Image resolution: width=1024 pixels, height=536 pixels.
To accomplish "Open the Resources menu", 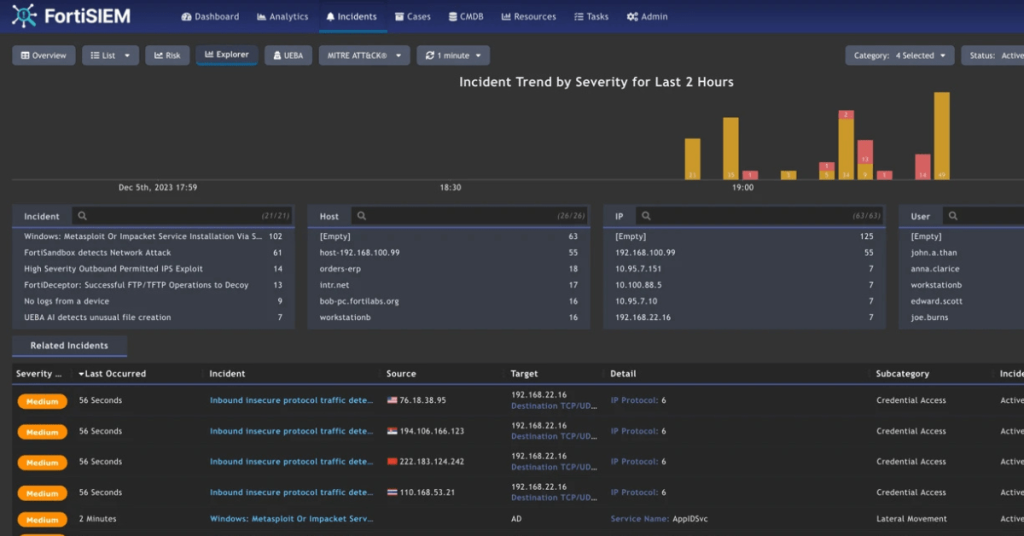I will pyautogui.click(x=528, y=16).
